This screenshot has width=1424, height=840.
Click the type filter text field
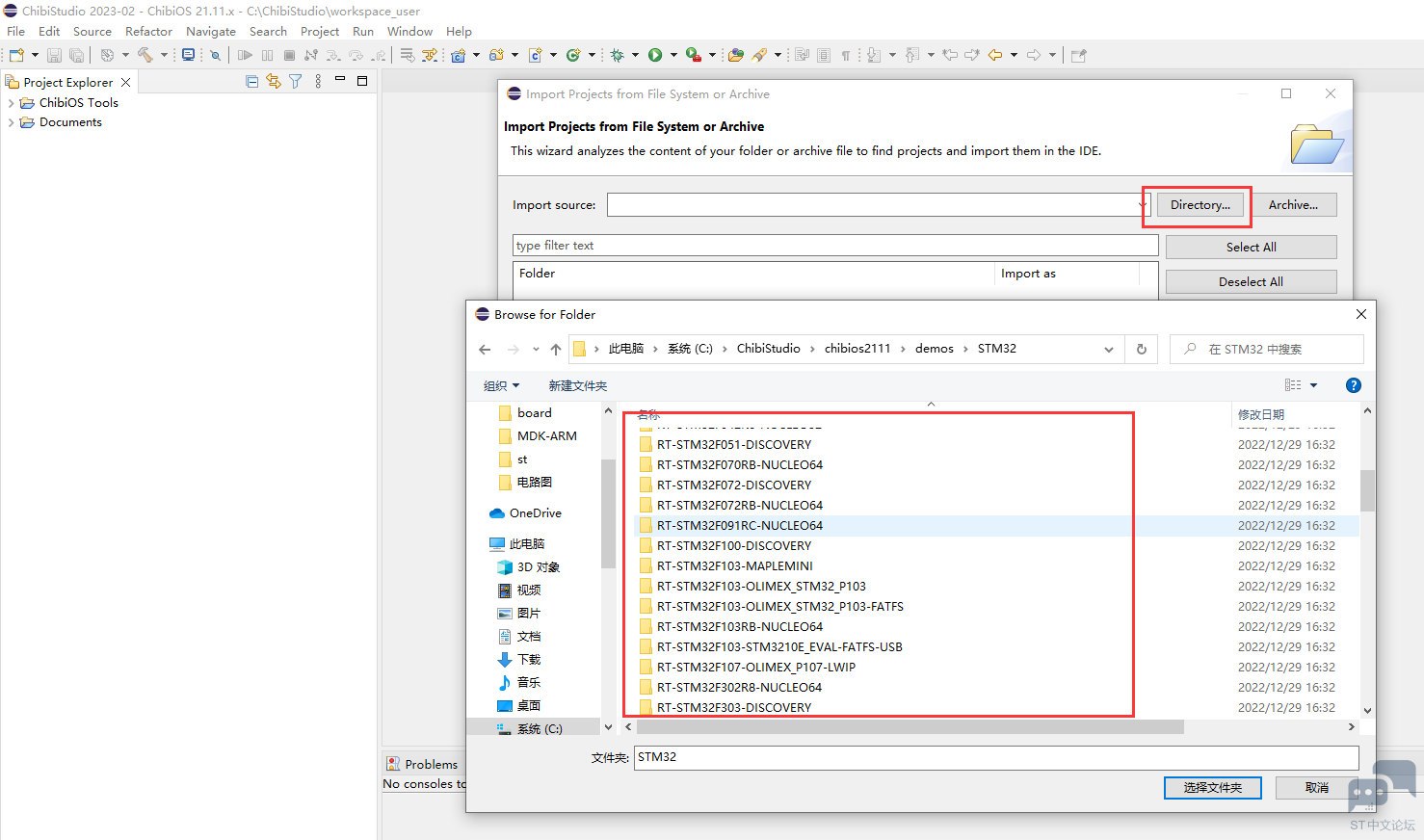835,246
